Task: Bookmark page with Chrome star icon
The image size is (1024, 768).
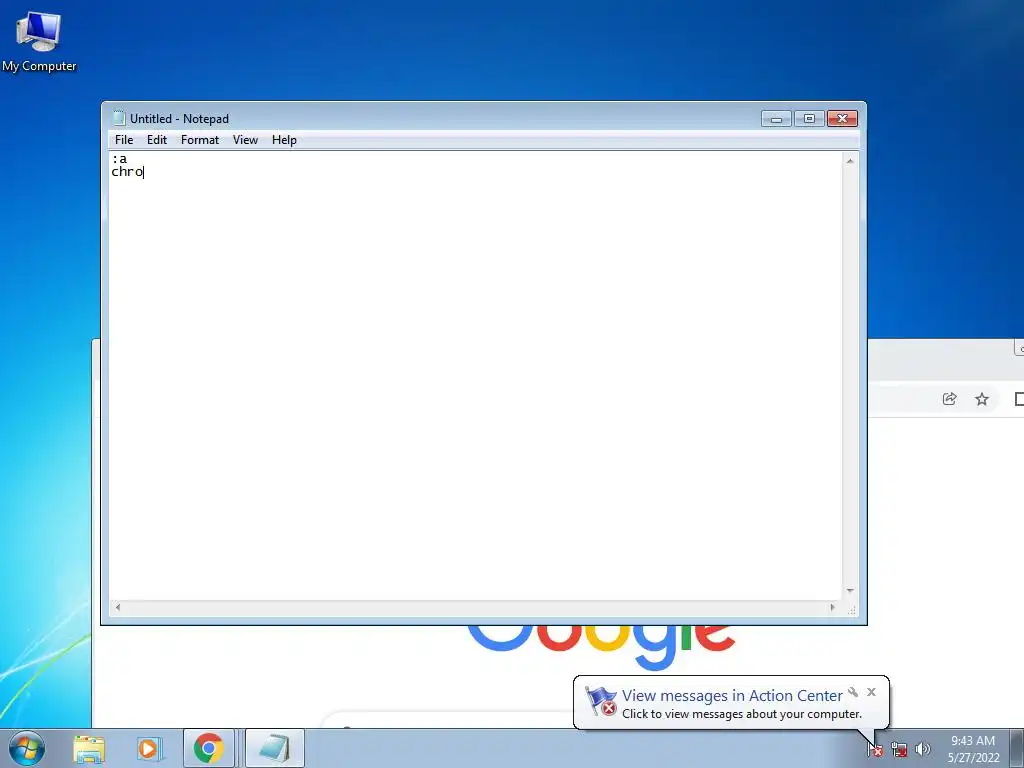Action: 982,399
